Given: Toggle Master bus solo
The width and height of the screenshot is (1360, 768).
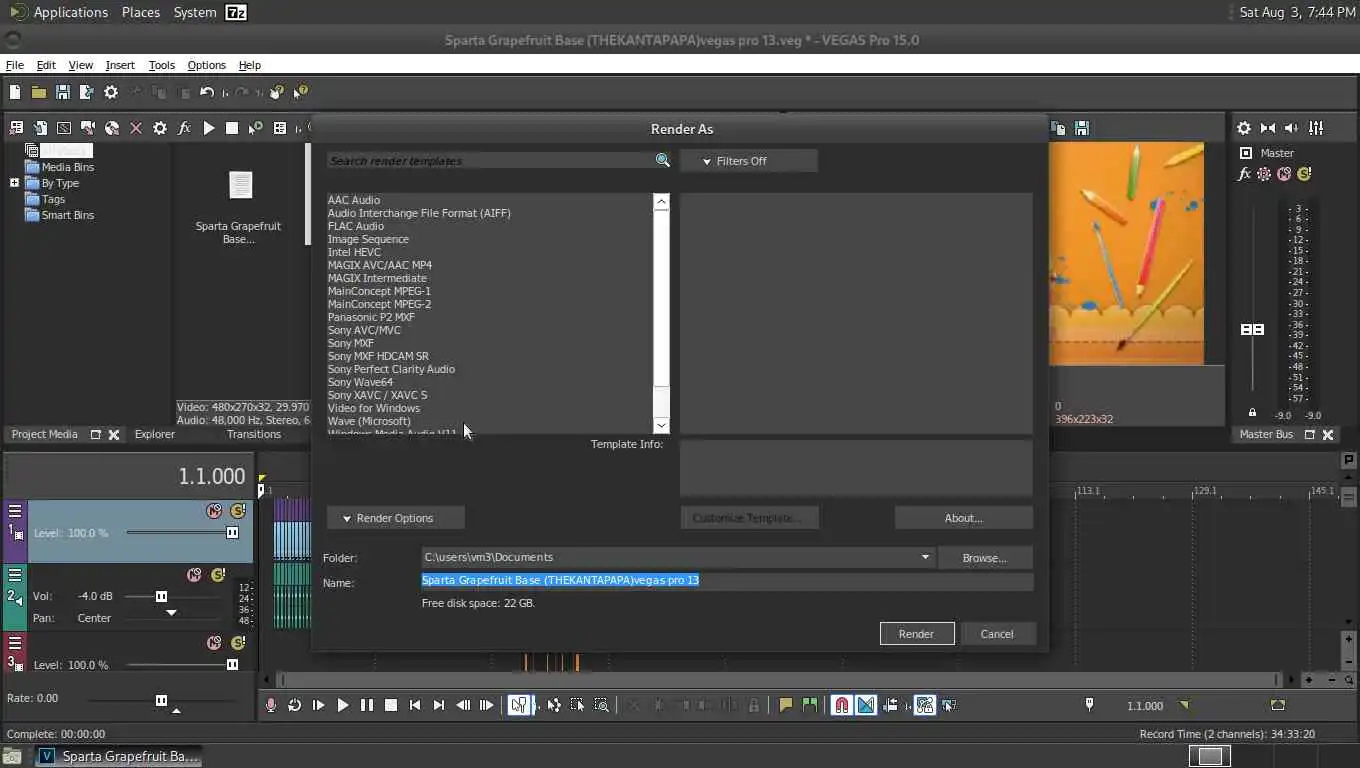Looking at the screenshot, I should [x=1304, y=174].
